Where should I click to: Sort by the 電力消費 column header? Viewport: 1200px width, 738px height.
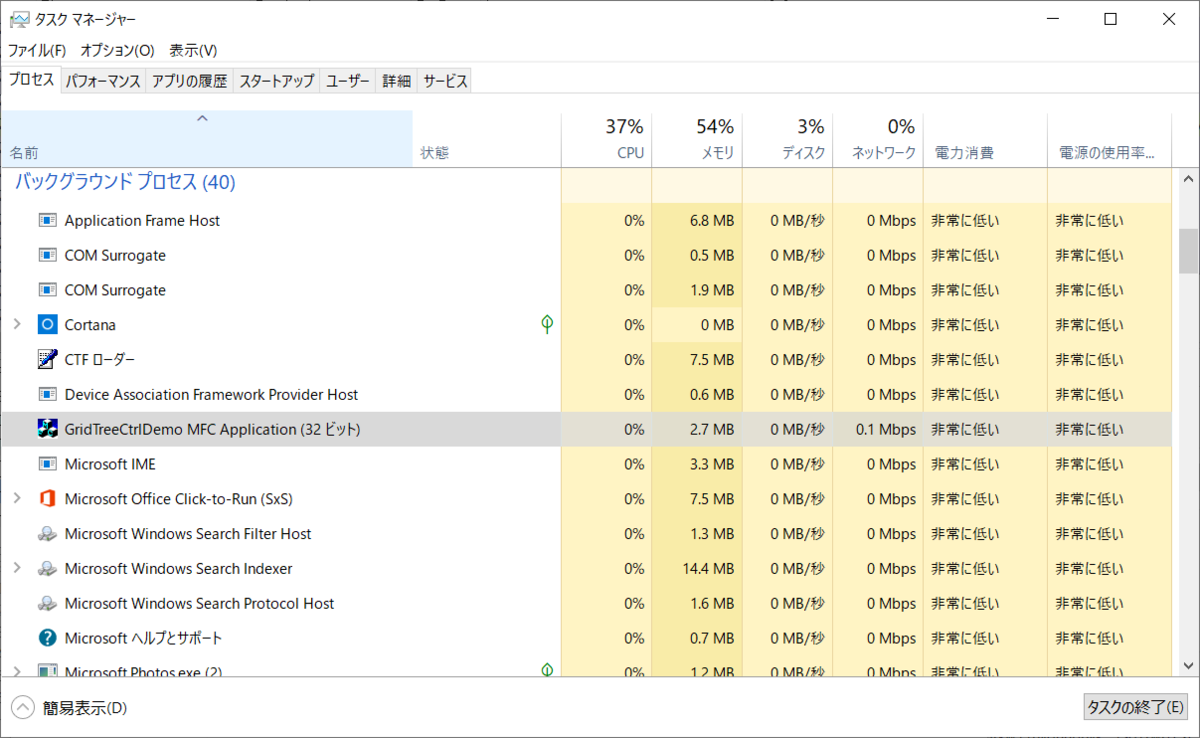click(x=985, y=139)
